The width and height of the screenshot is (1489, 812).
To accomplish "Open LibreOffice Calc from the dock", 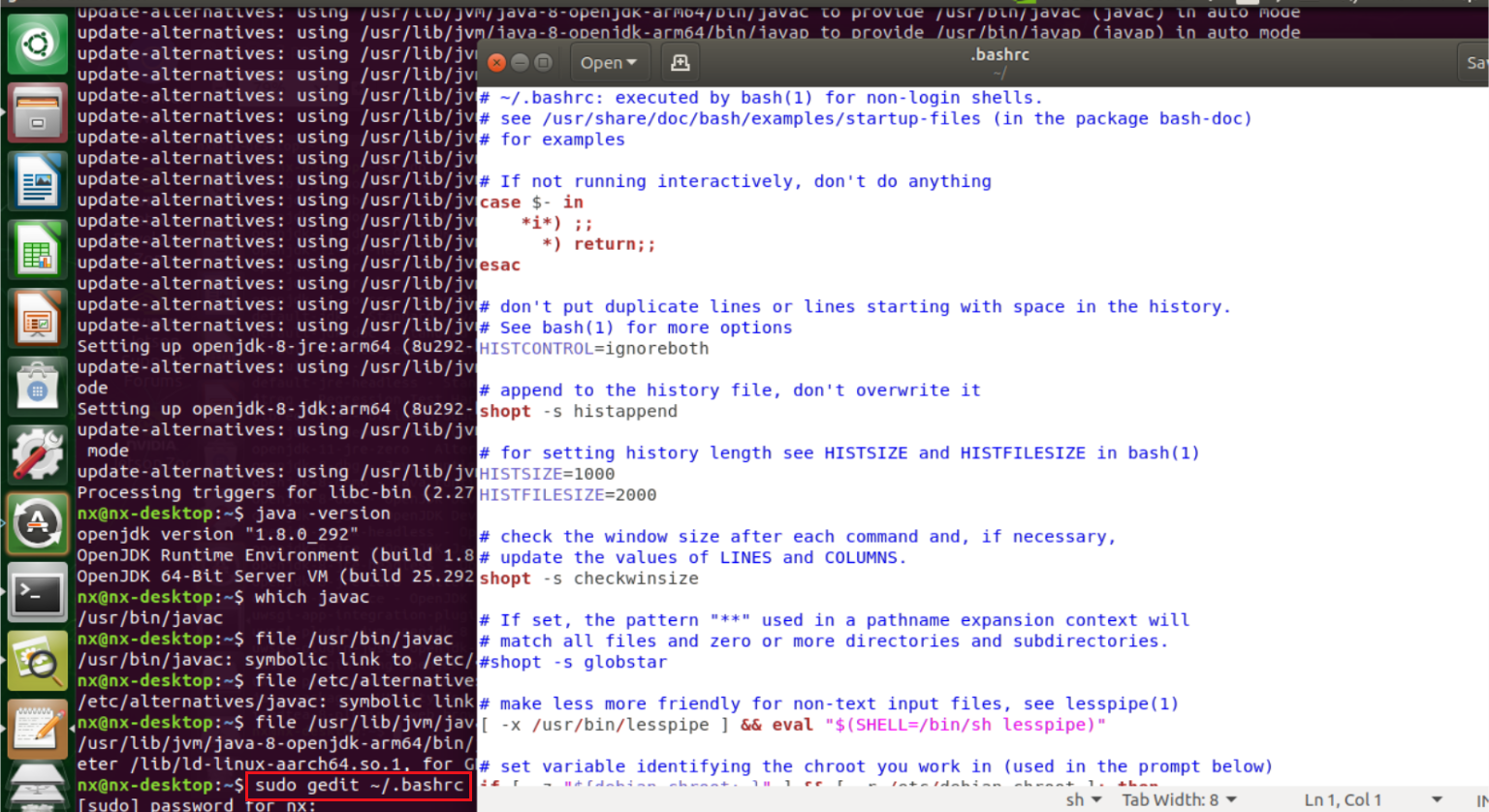I will click(x=38, y=250).
